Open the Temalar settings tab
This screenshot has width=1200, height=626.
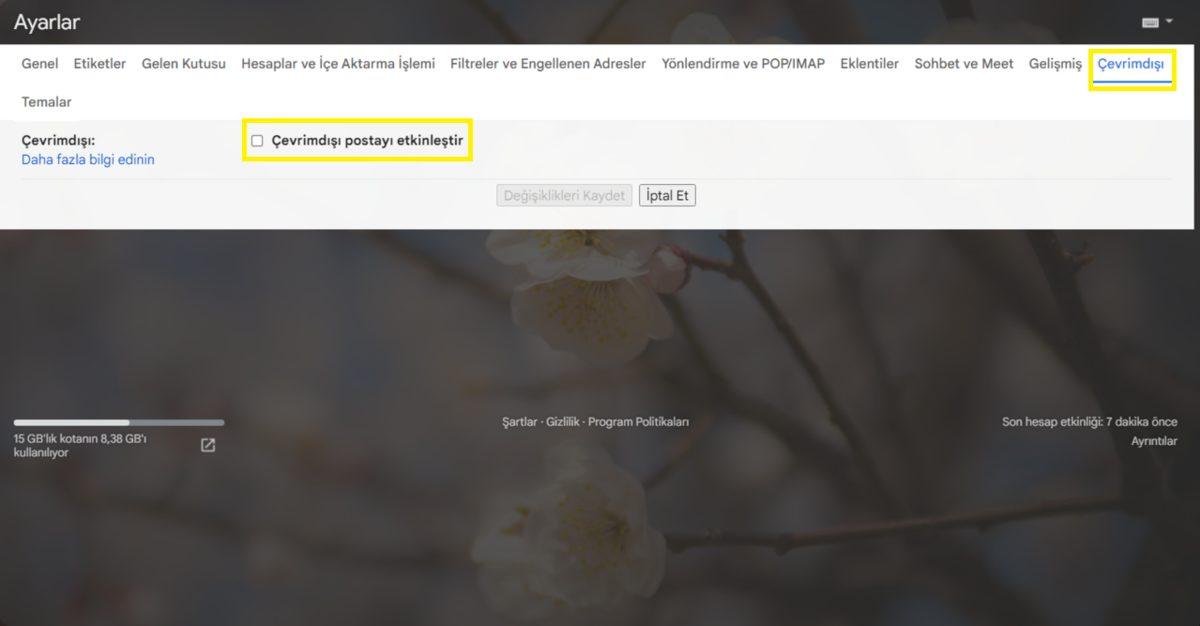point(45,101)
